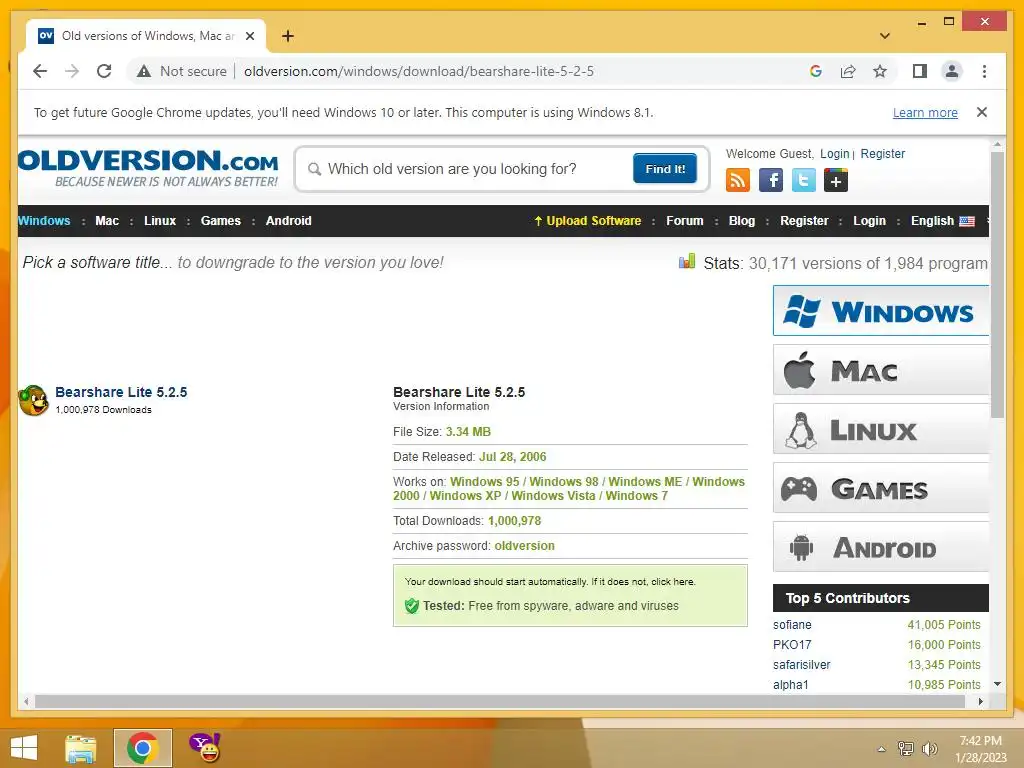The image size is (1024, 768).
Task: Click the stats bar chart icon
Action: pos(686,262)
